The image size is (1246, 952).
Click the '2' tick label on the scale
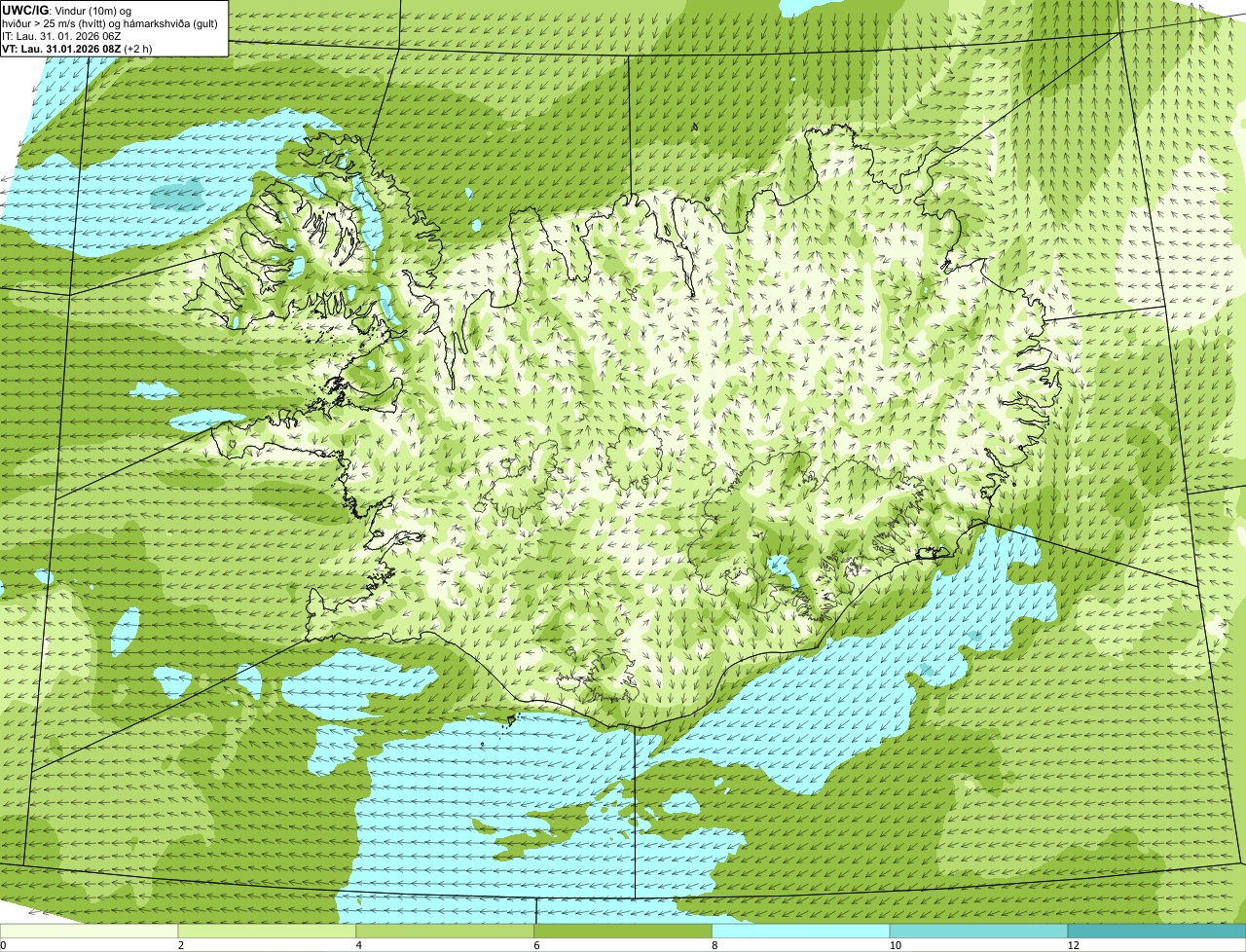tap(181, 945)
